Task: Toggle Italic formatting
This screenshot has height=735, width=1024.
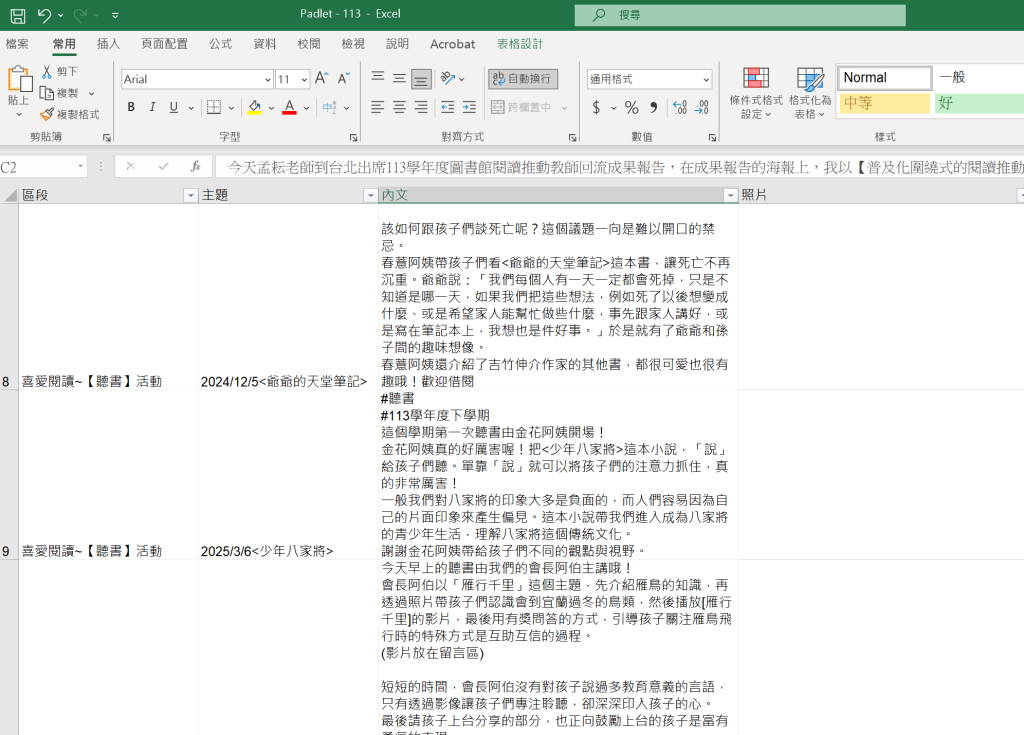Action: coord(153,108)
